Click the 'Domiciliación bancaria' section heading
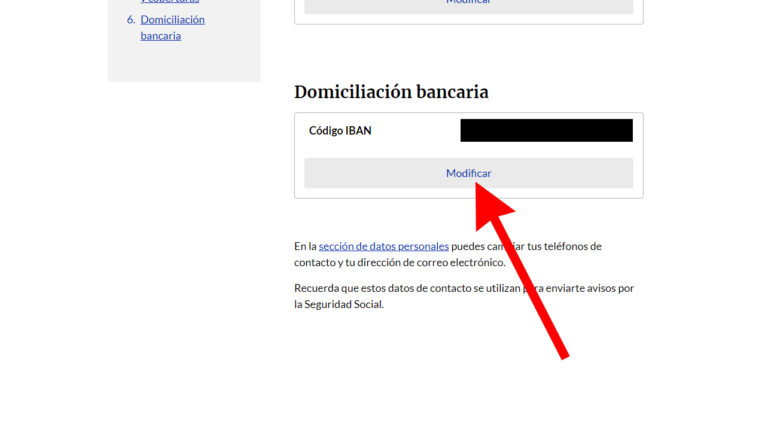This screenshot has width=768, height=424. click(391, 92)
